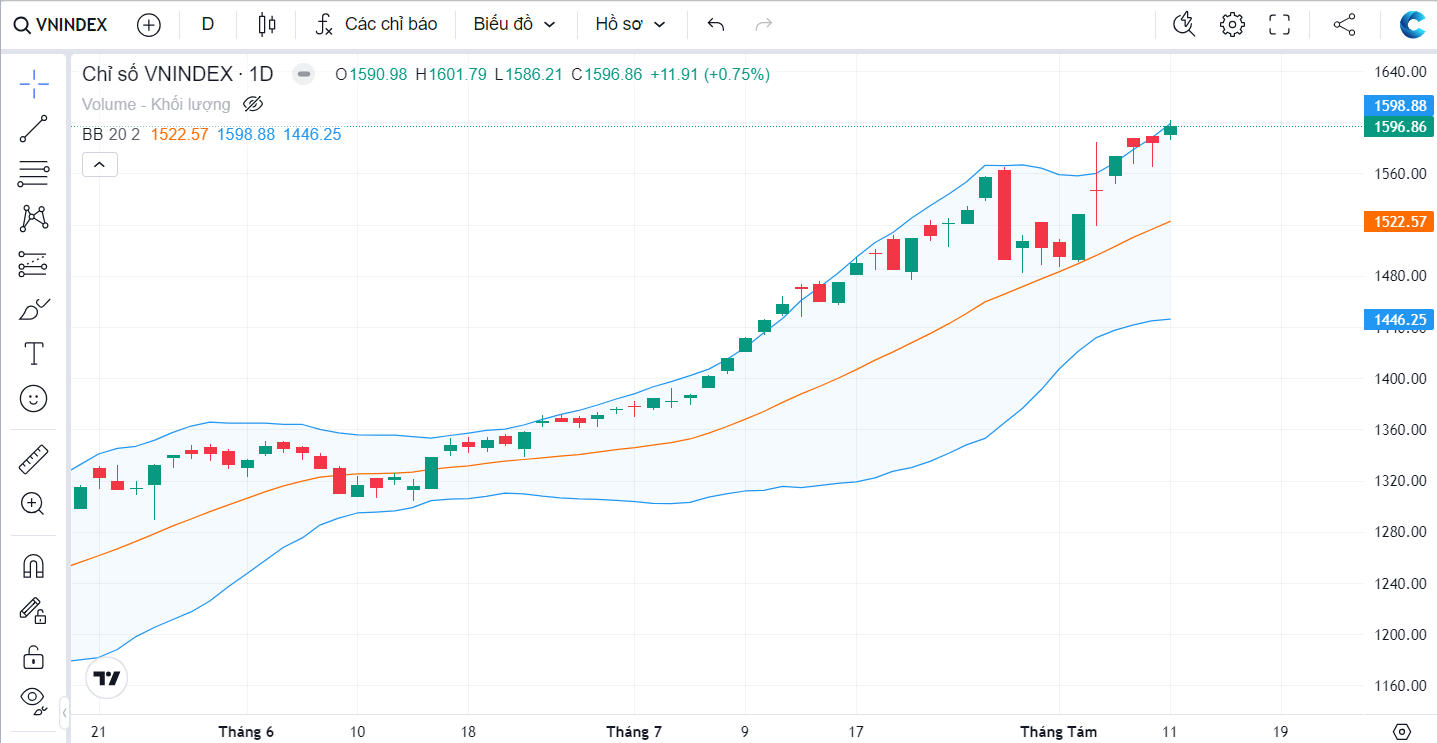Expand the Hồ sơ dropdown menu

pos(630,24)
